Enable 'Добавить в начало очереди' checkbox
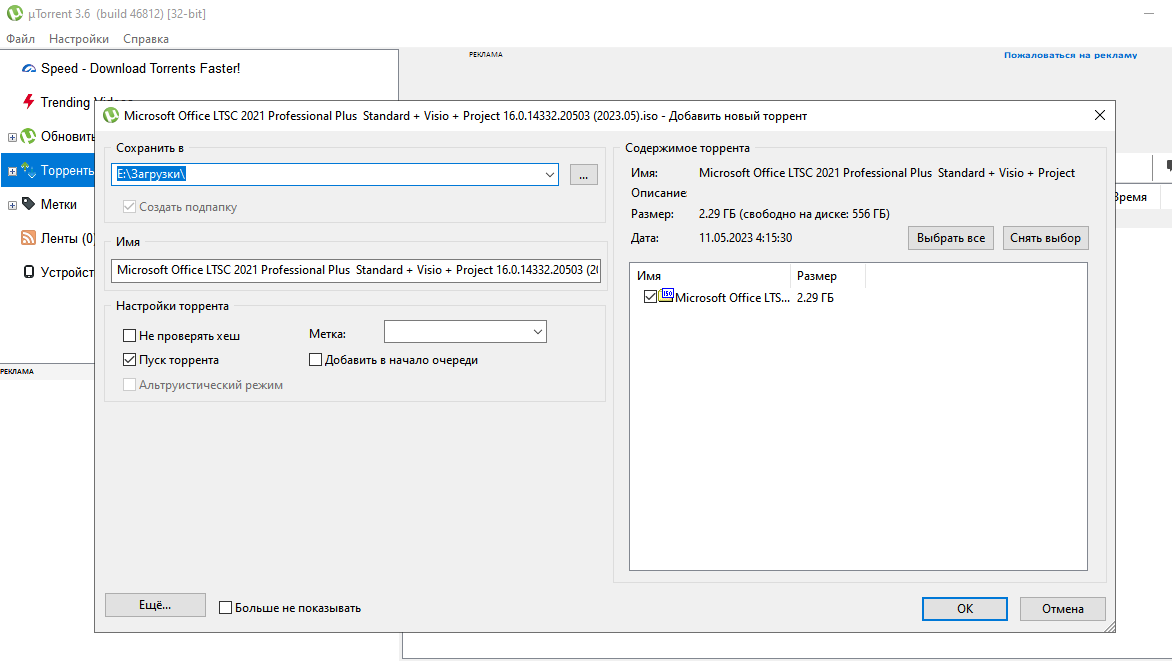 pos(315,360)
